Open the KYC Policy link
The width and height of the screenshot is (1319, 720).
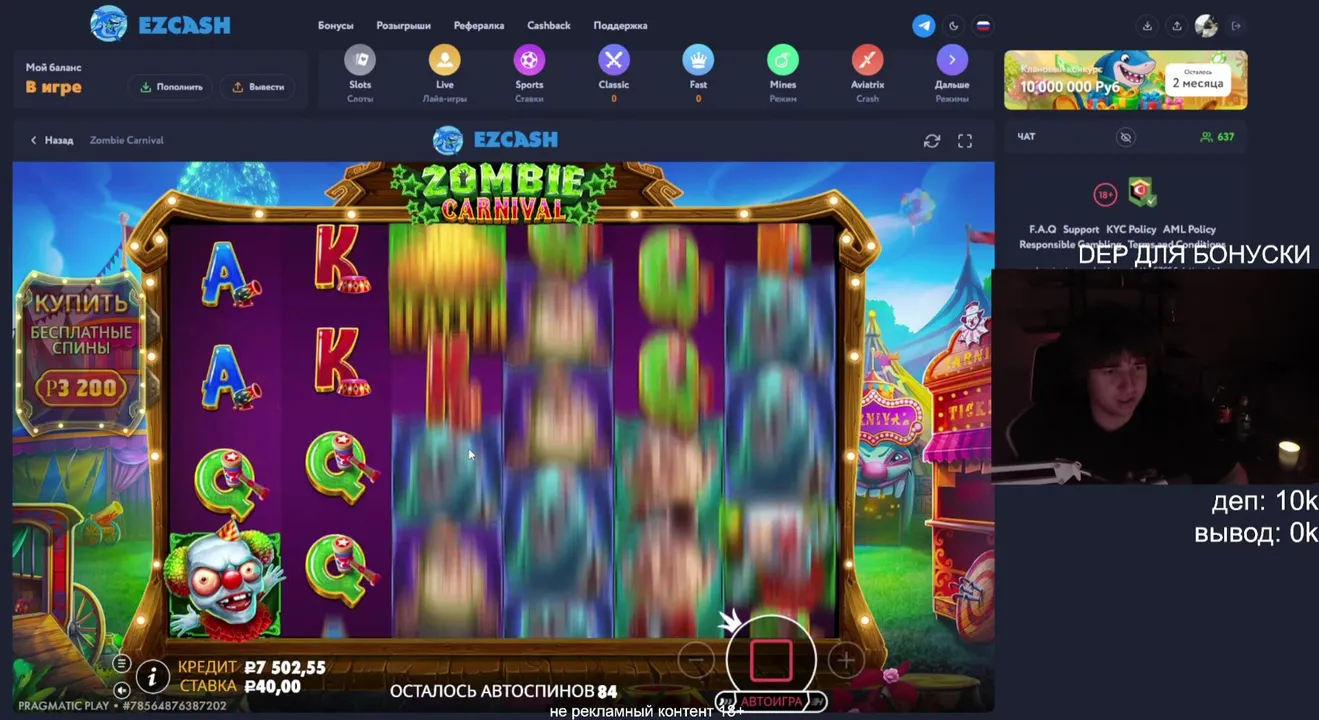tap(1131, 229)
